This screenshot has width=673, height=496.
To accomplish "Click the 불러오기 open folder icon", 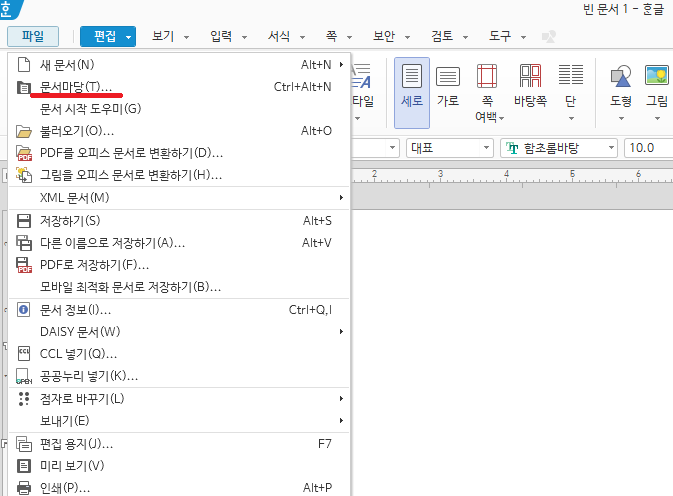I will pos(24,131).
